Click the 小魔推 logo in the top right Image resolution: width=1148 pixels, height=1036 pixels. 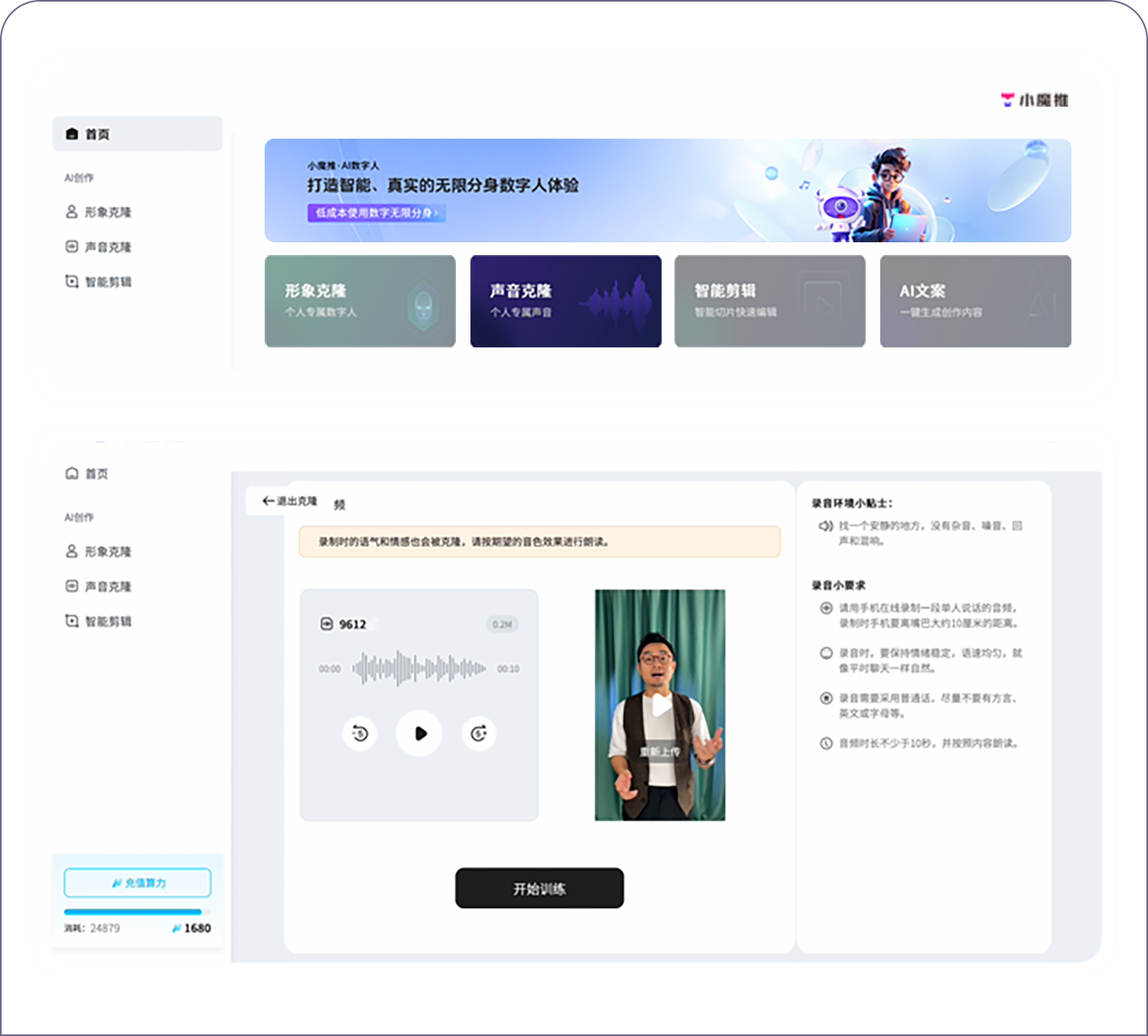(x=1033, y=100)
